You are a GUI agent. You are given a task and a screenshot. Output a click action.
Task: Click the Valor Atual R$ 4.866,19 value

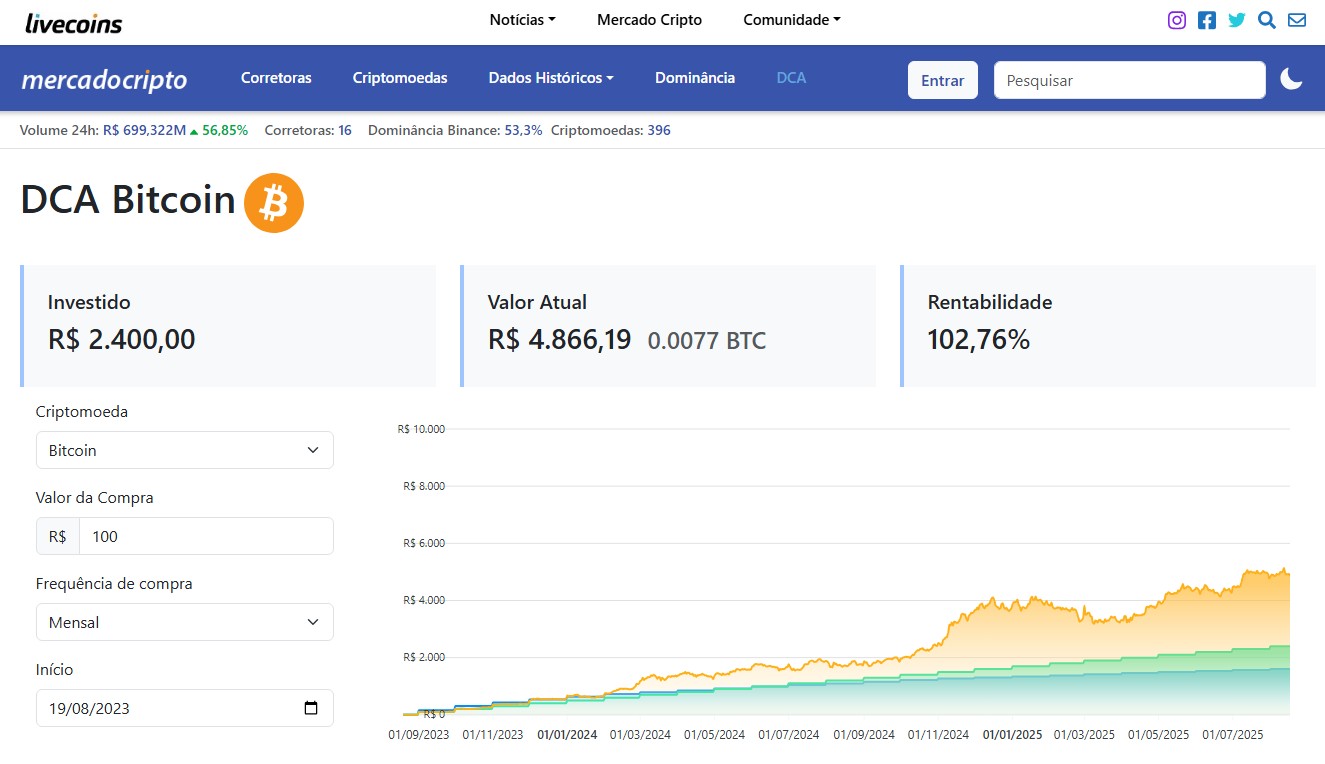point(560,340)
